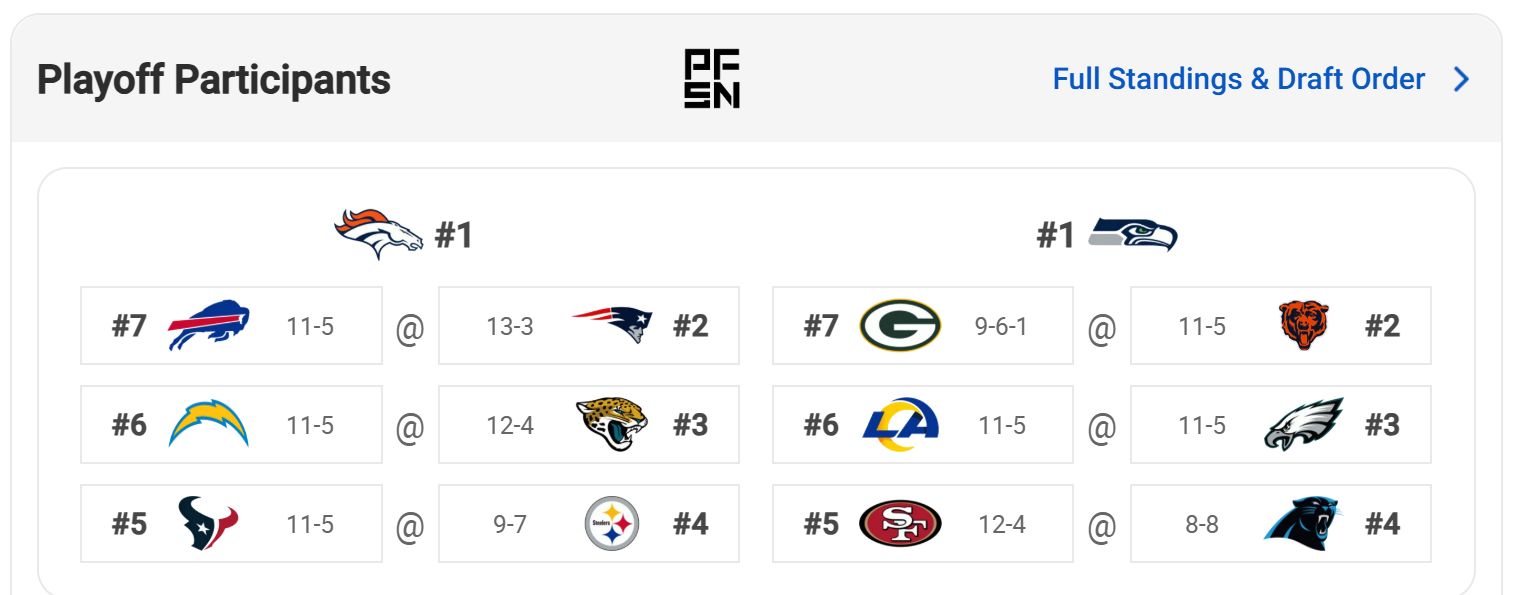The height and width of the screenshot is (595, 1515).
Task: Select the Carolina Panthers logo
Action: click(1303, 524)
